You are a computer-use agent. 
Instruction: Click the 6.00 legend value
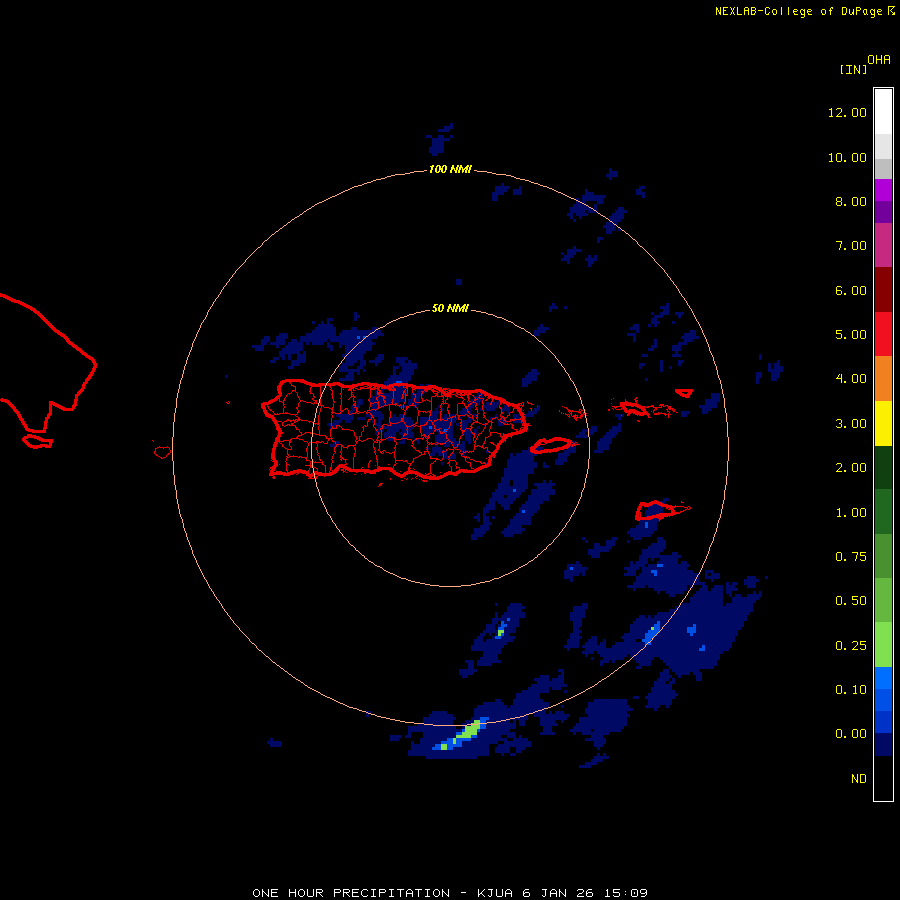click(851, 290)
